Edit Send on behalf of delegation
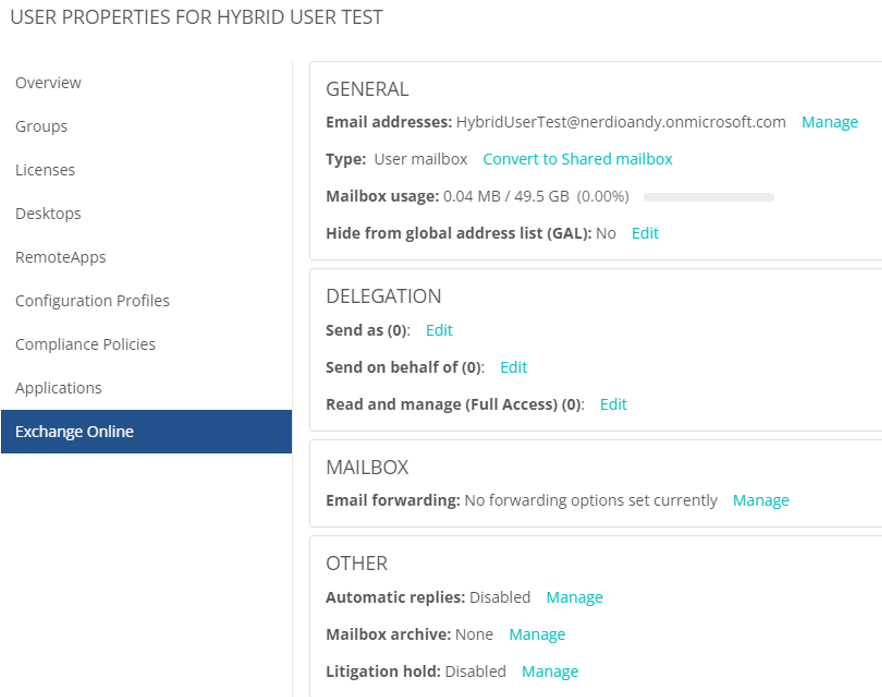Viewport: 882px width, 697px height. pos(513,367)
